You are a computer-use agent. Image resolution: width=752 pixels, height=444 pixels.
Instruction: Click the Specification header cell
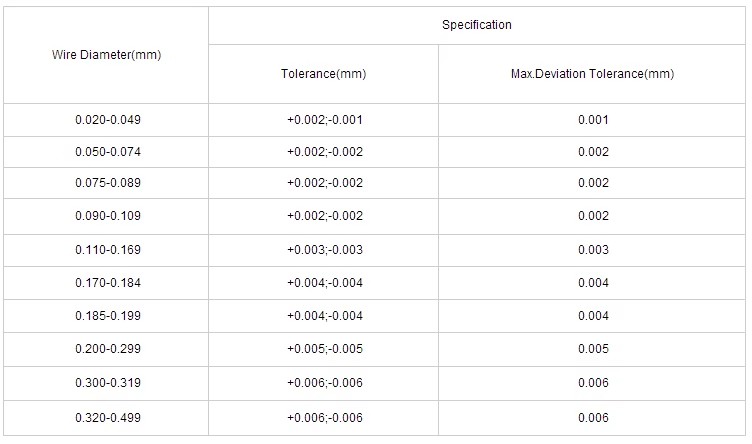click(x=476, y=25)
